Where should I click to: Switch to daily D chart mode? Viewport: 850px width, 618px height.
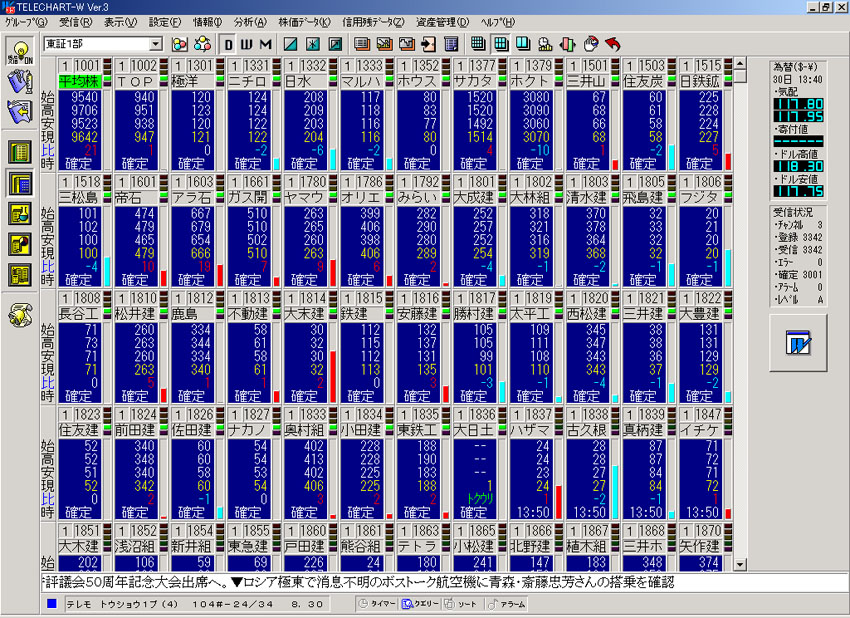[x=228, y=44]
